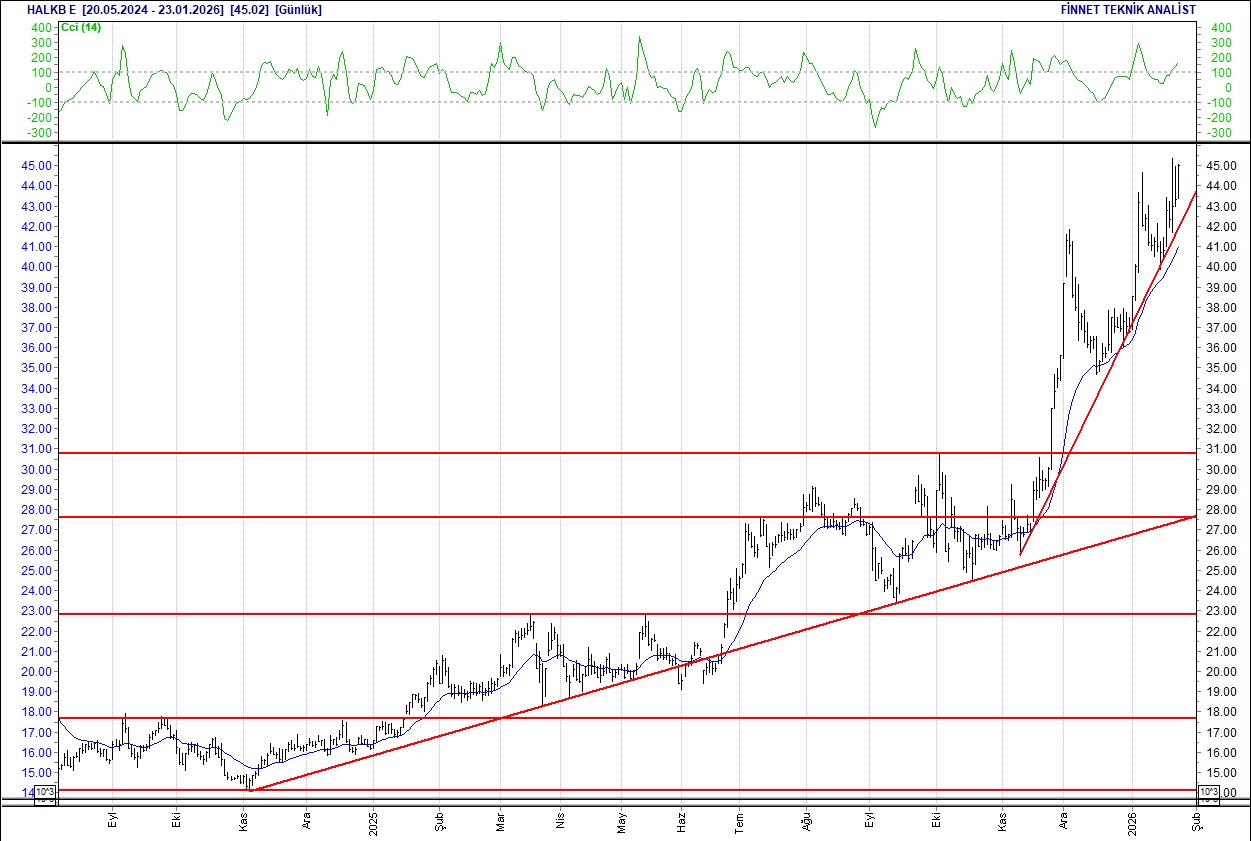This screenshot has height=841, width=1251.
Task: Click the red resistance line at 31.00
Action: [600, 452]
